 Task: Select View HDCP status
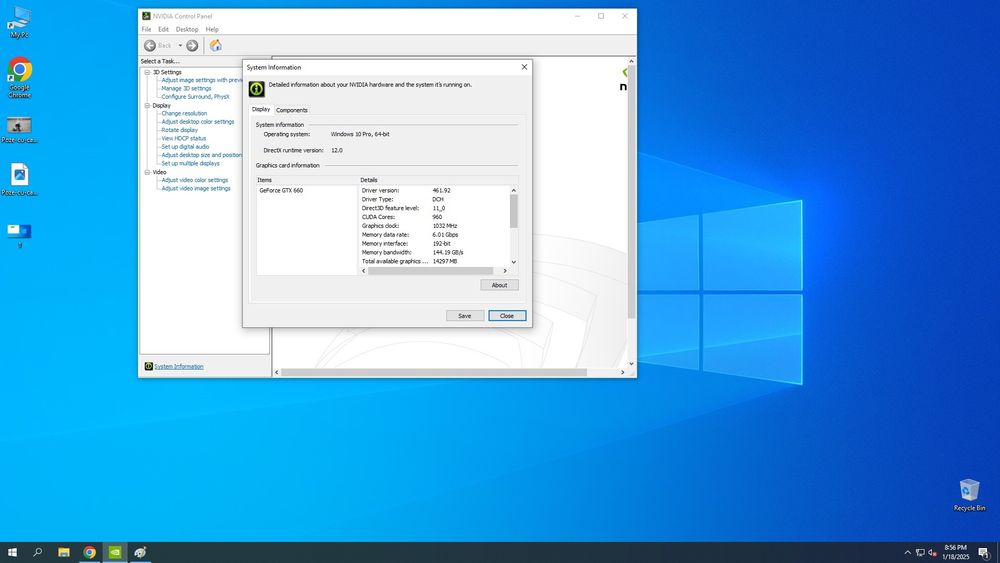(x=184, y=138)
